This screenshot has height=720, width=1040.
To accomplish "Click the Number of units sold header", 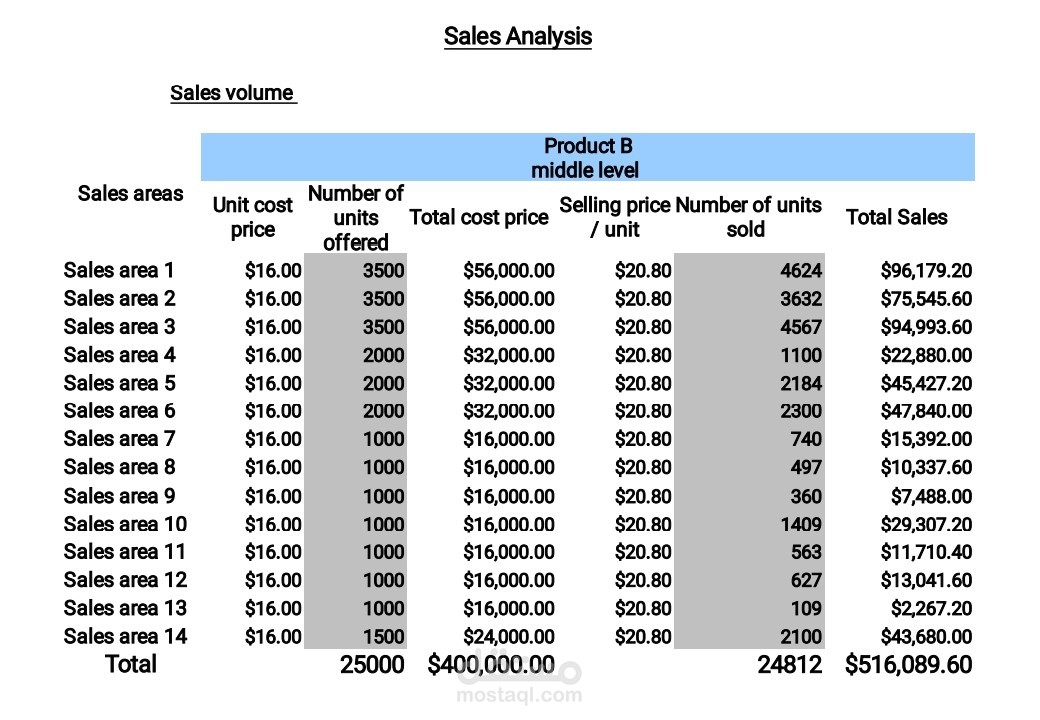I will click(748, 217).
